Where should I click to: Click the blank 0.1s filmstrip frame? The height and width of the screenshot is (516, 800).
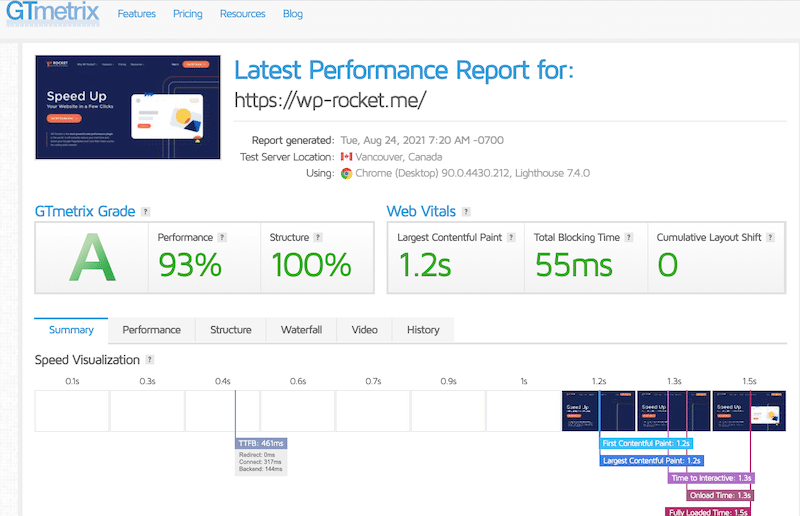pos(72,411)
